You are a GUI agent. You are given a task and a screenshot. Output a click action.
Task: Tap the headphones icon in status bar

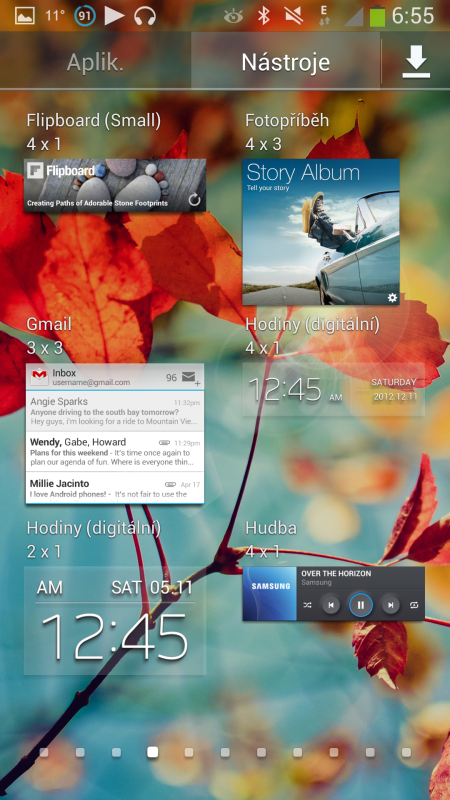point(145,16)
